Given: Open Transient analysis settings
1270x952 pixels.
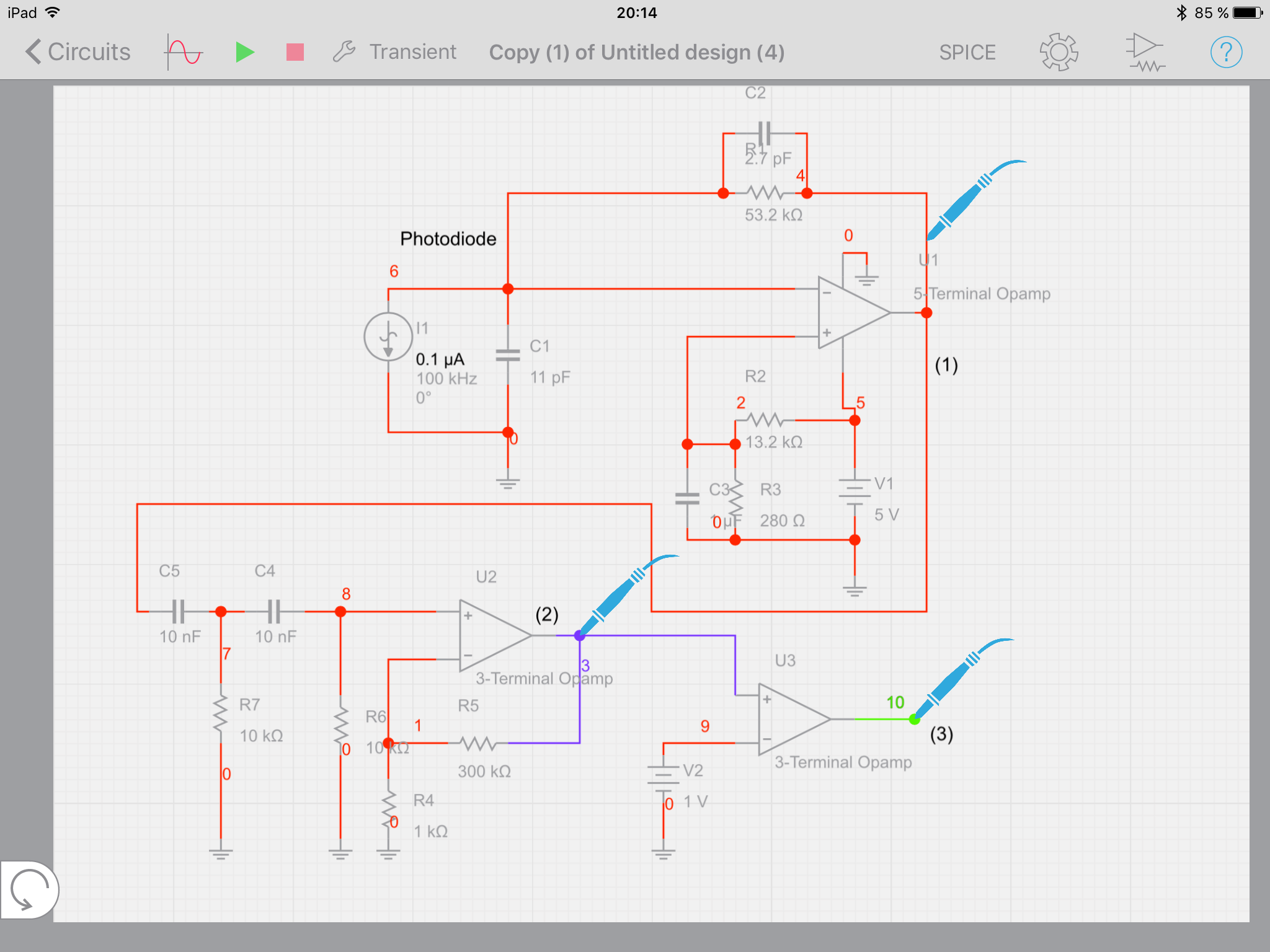Looking at the screenshot, I should tap(412, 52).
